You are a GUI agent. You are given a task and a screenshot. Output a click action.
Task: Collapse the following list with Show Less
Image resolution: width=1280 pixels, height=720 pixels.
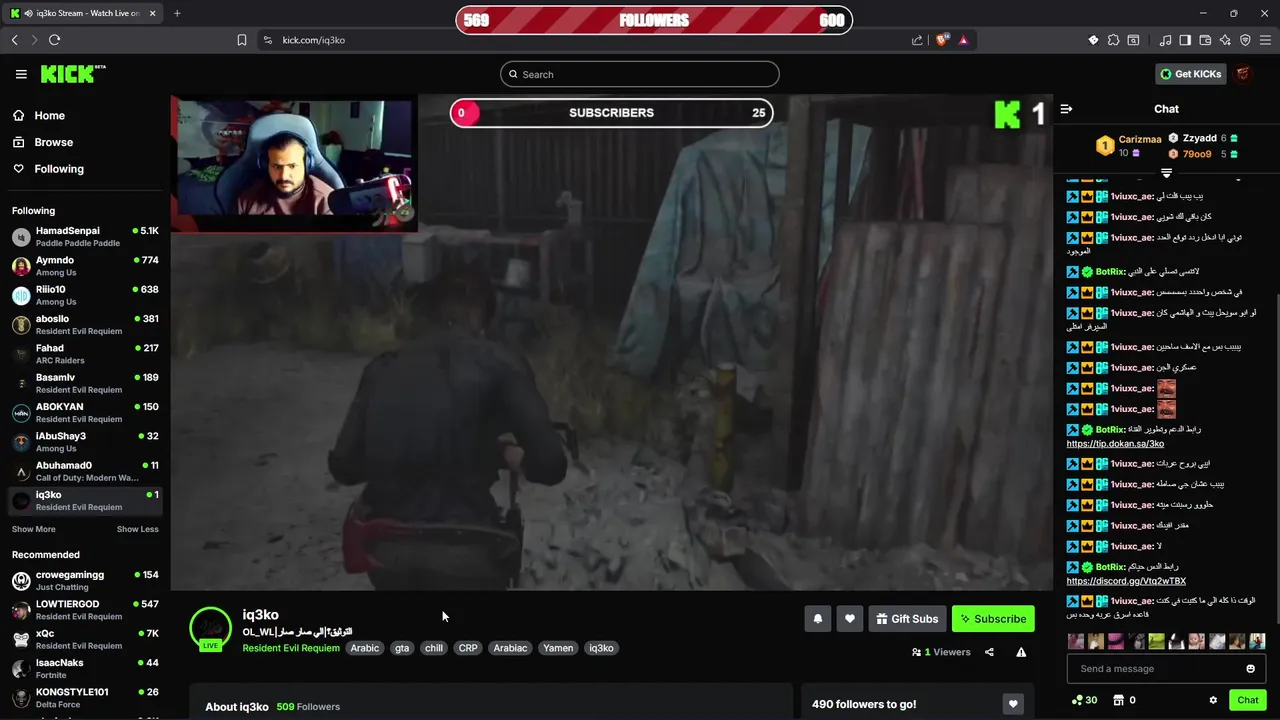click(137, 529)
